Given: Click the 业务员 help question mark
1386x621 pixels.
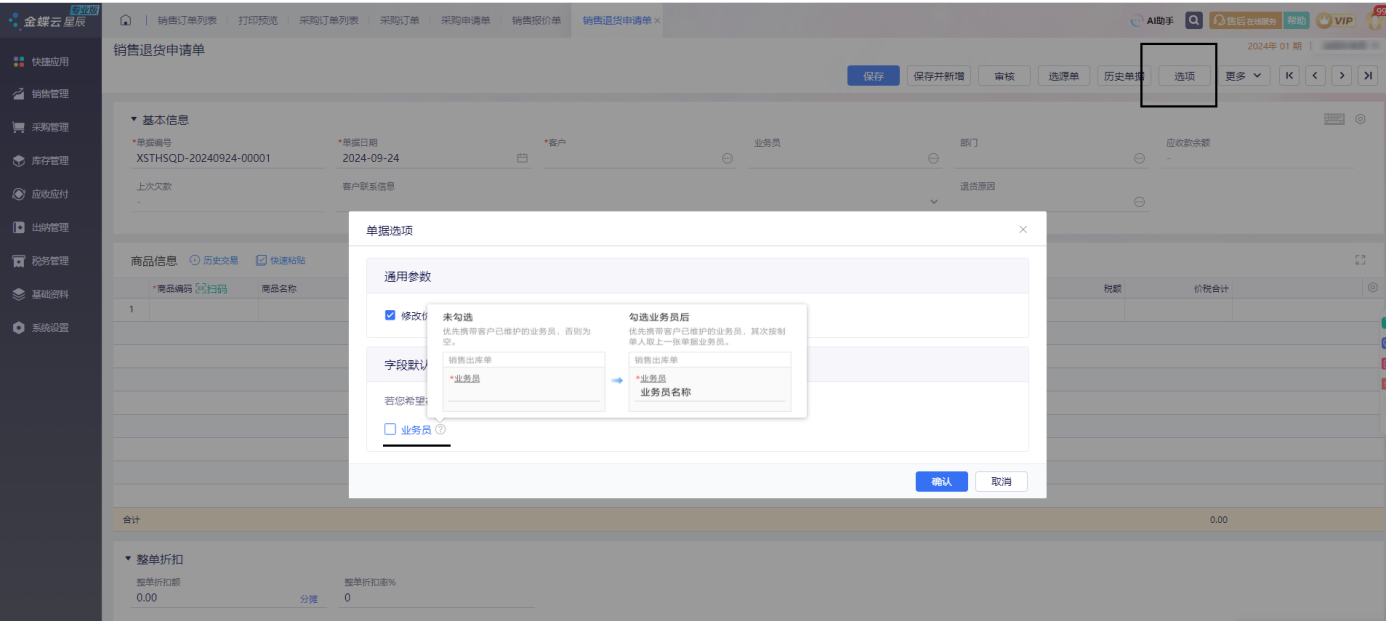Looking at the screenshot, I should [x=441, y=430].
